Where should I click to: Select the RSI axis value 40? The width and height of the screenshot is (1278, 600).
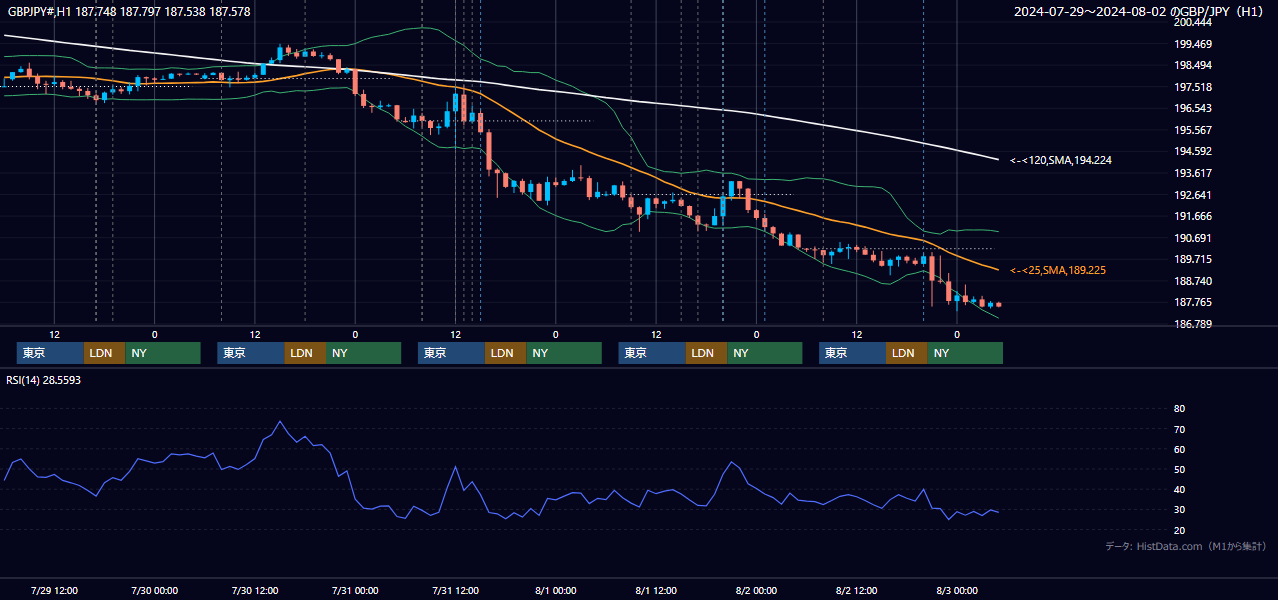coord(1179,489)
